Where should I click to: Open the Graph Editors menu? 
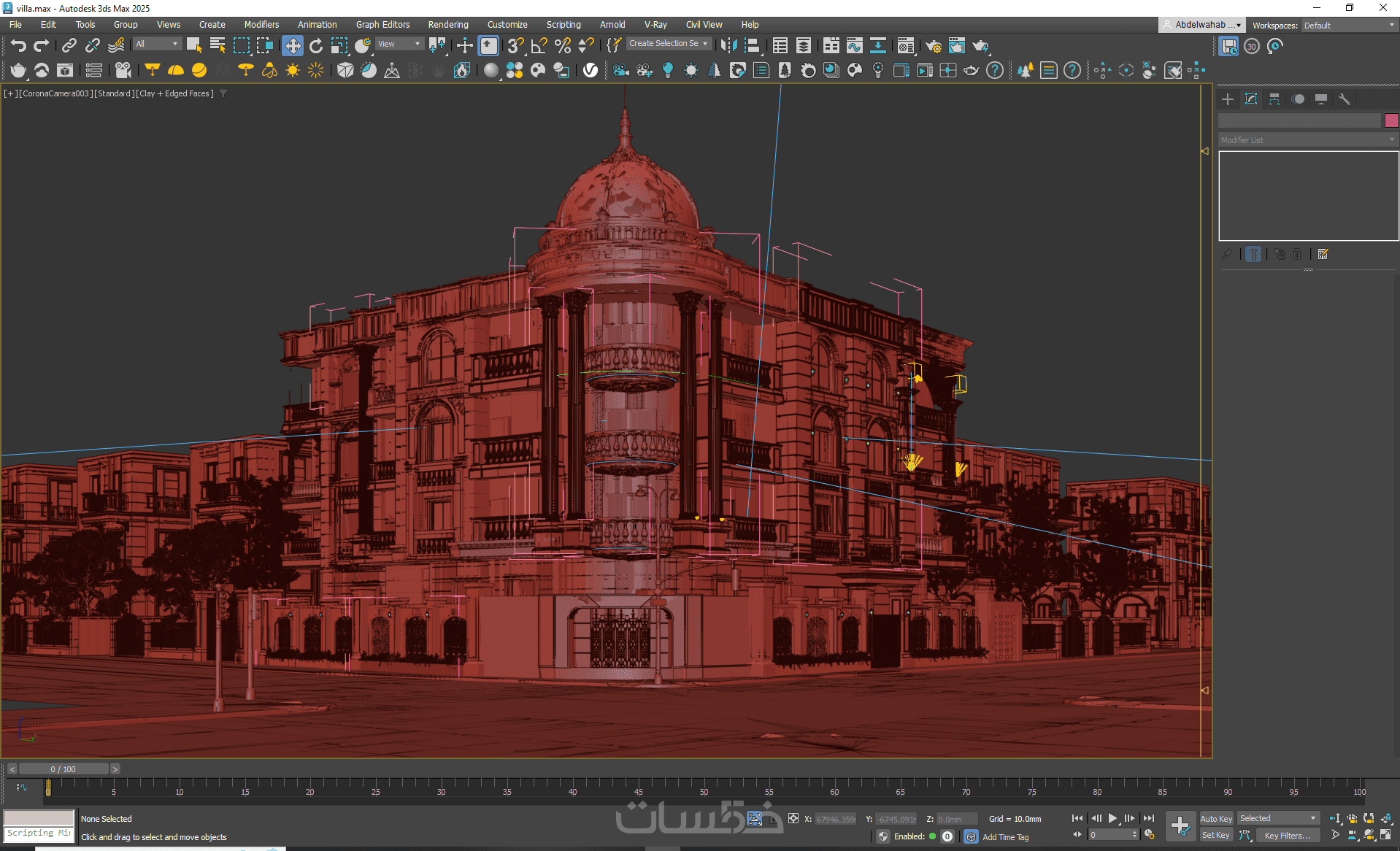382,25
